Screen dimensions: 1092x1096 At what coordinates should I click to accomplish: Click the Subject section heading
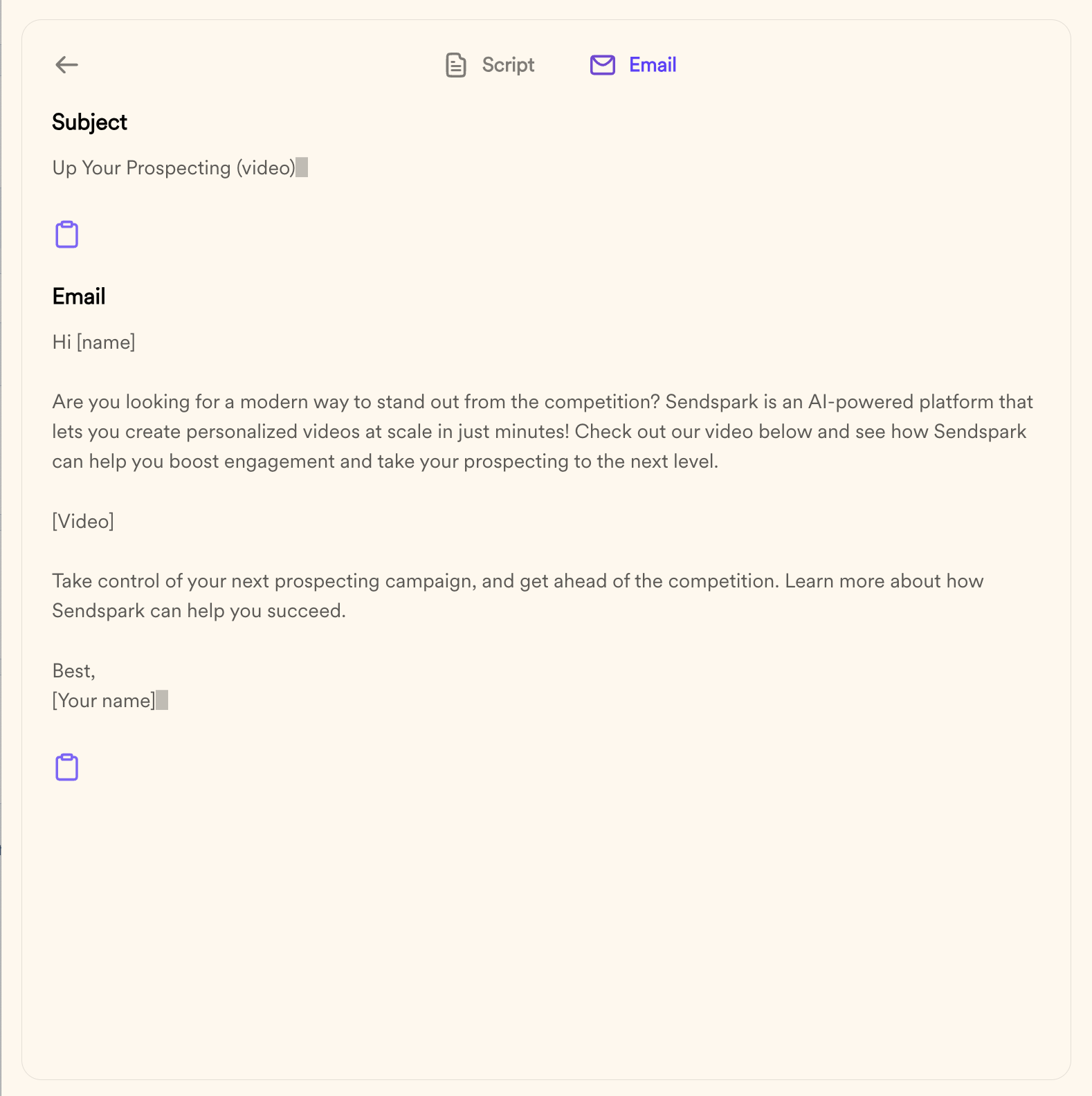click(89, 122)
